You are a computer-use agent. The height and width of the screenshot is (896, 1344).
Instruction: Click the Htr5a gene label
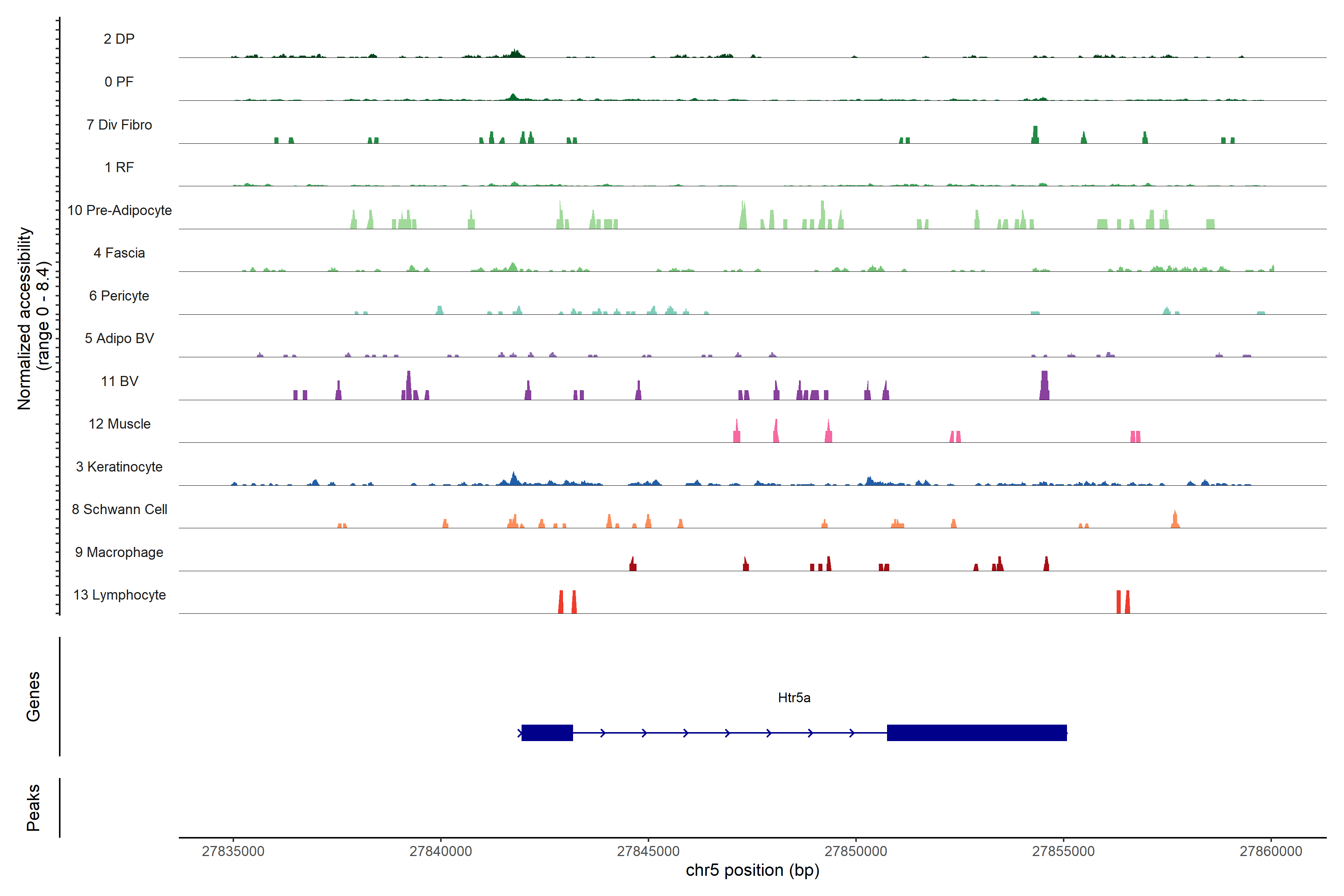794,698
